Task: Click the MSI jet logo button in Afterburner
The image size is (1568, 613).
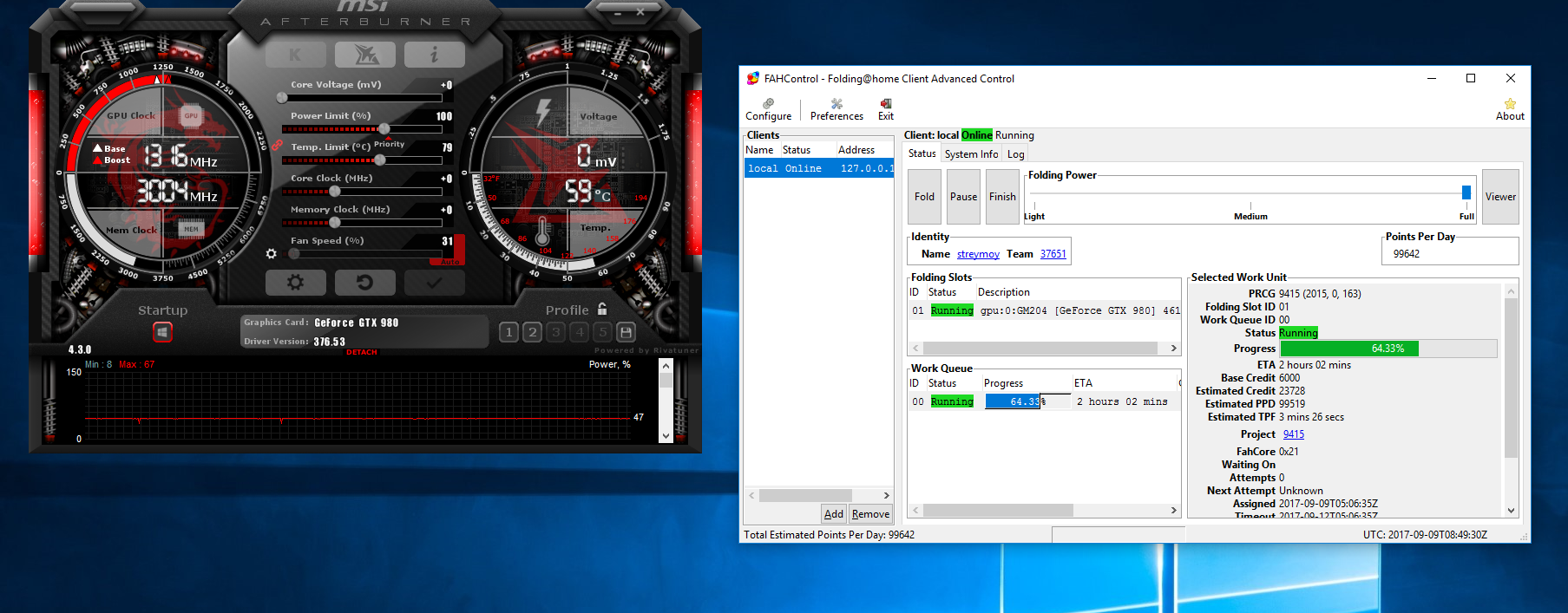Action: (x=365, y=55)
